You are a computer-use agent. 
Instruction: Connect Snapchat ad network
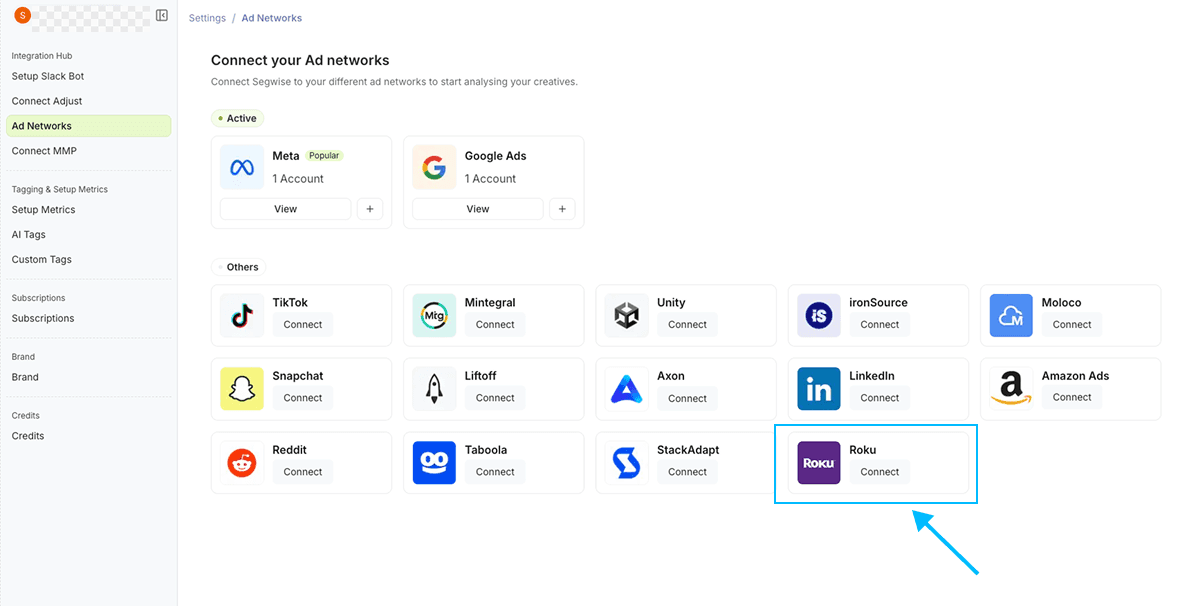[303, 398]
